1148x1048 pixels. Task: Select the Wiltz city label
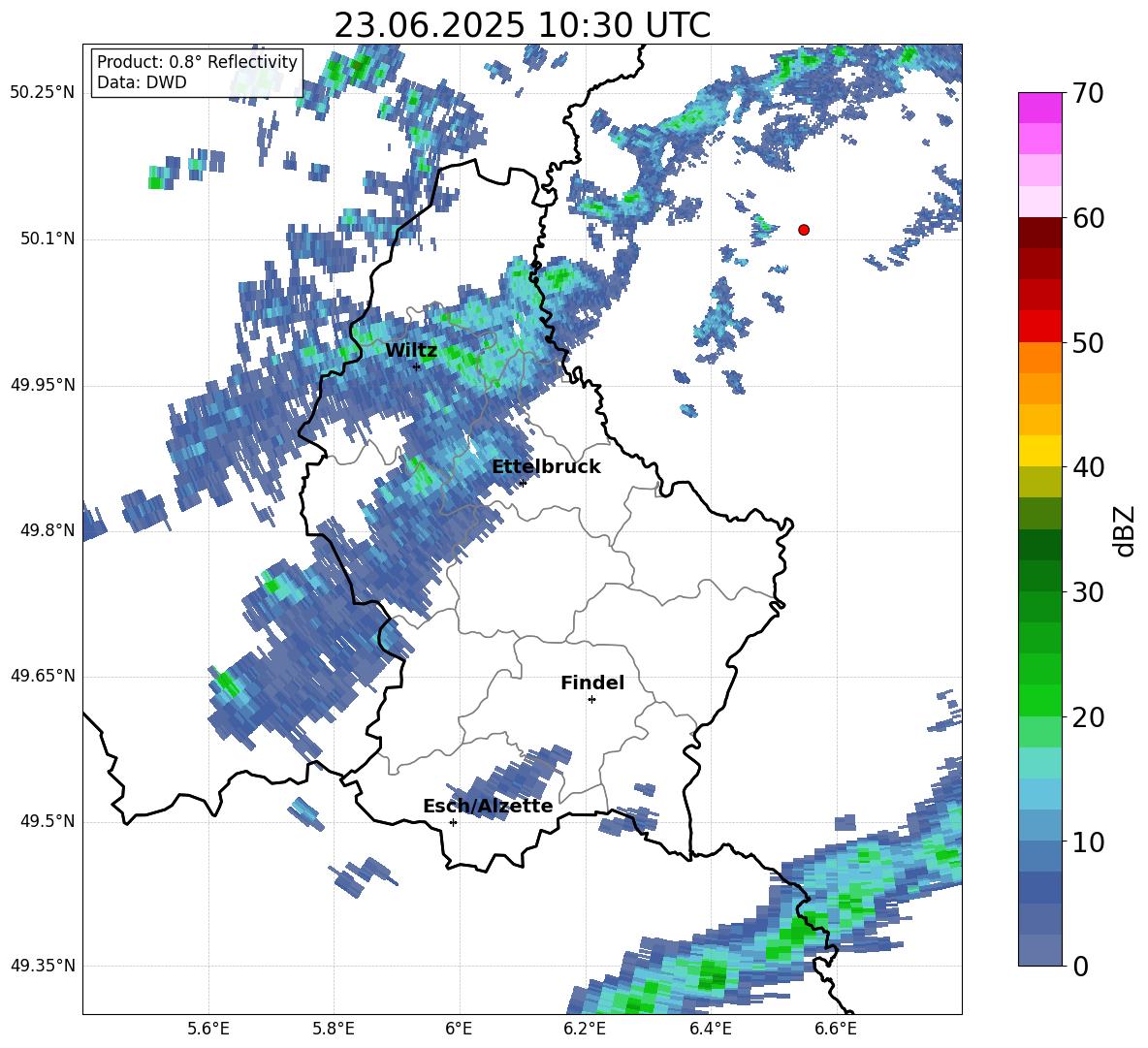pos(411,351)
